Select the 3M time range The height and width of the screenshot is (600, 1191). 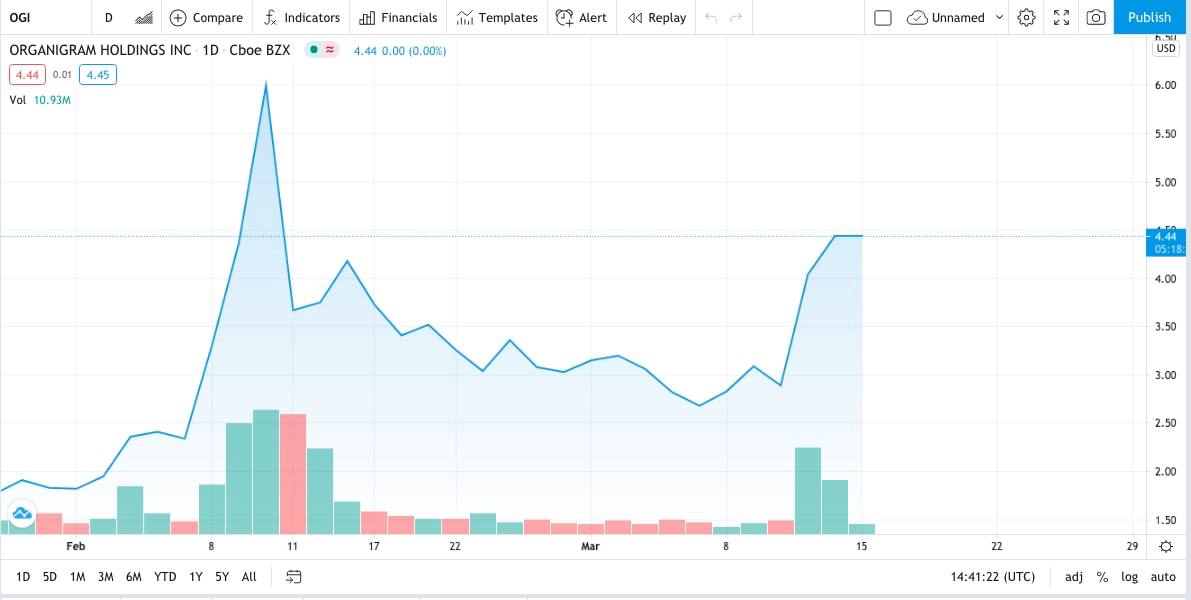(106, 576)
